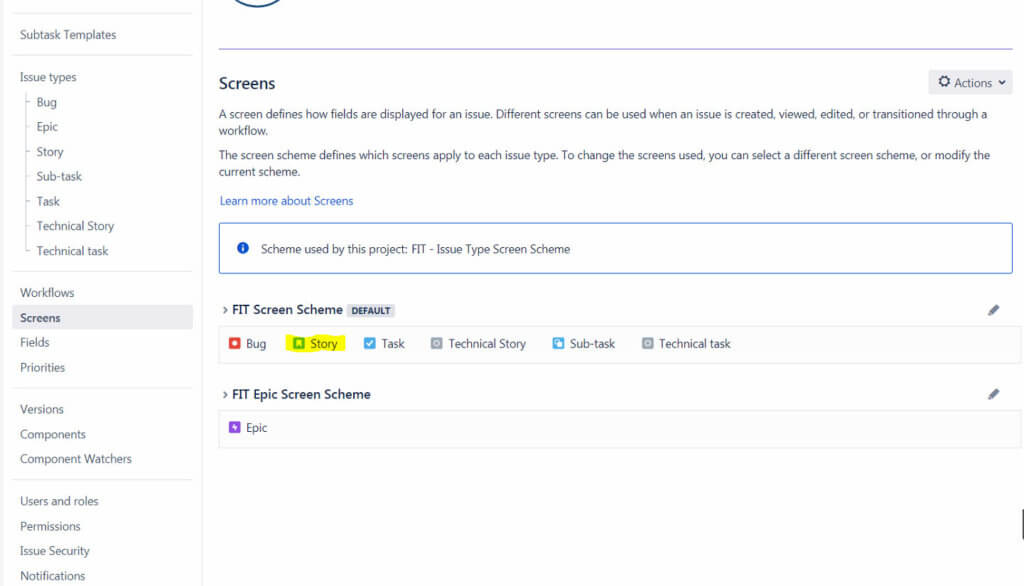
Task: Select Sub-task under Issue types sidebar
Action: tap(59, 176)
